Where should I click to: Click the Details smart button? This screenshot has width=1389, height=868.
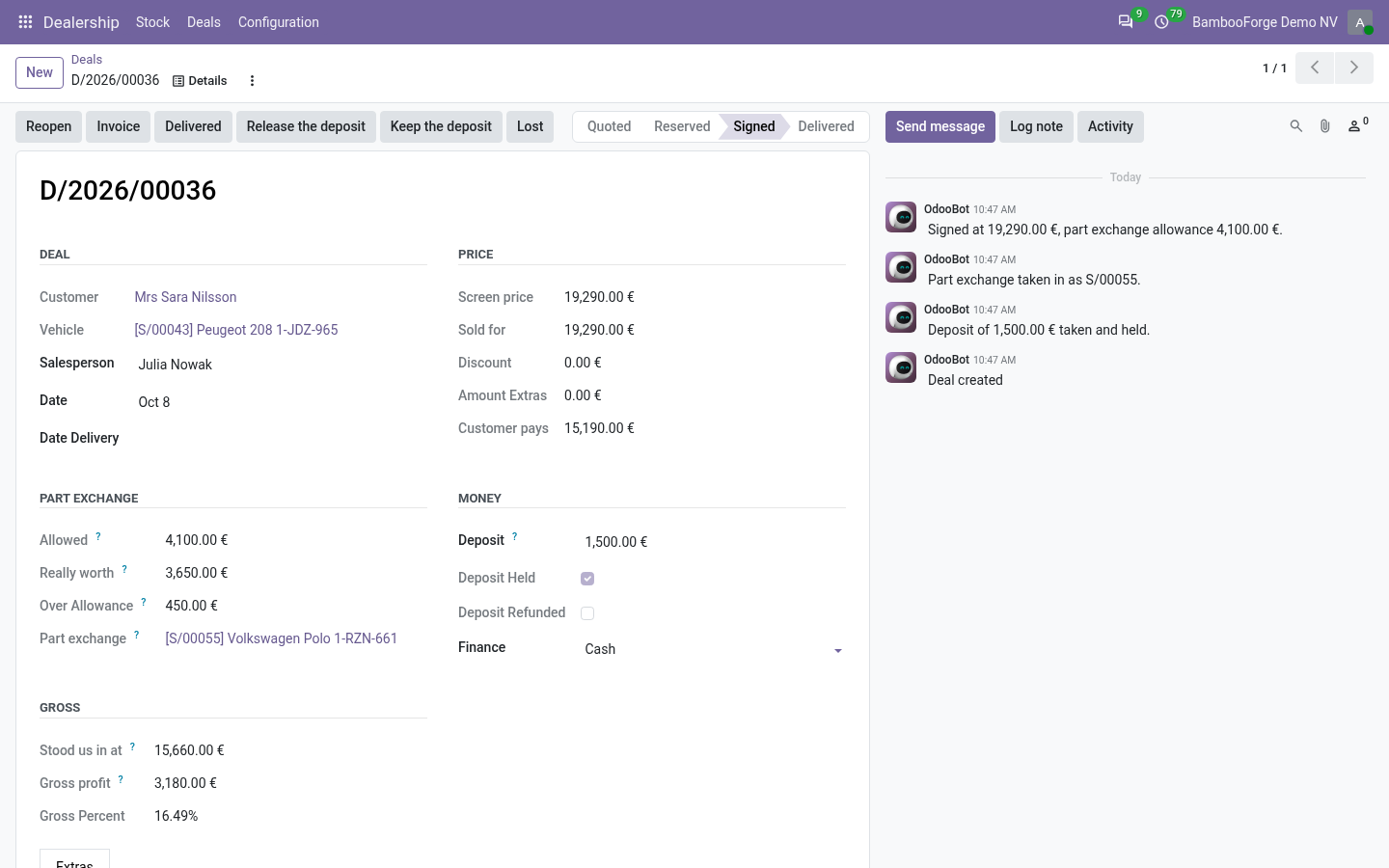coord(200,81)
